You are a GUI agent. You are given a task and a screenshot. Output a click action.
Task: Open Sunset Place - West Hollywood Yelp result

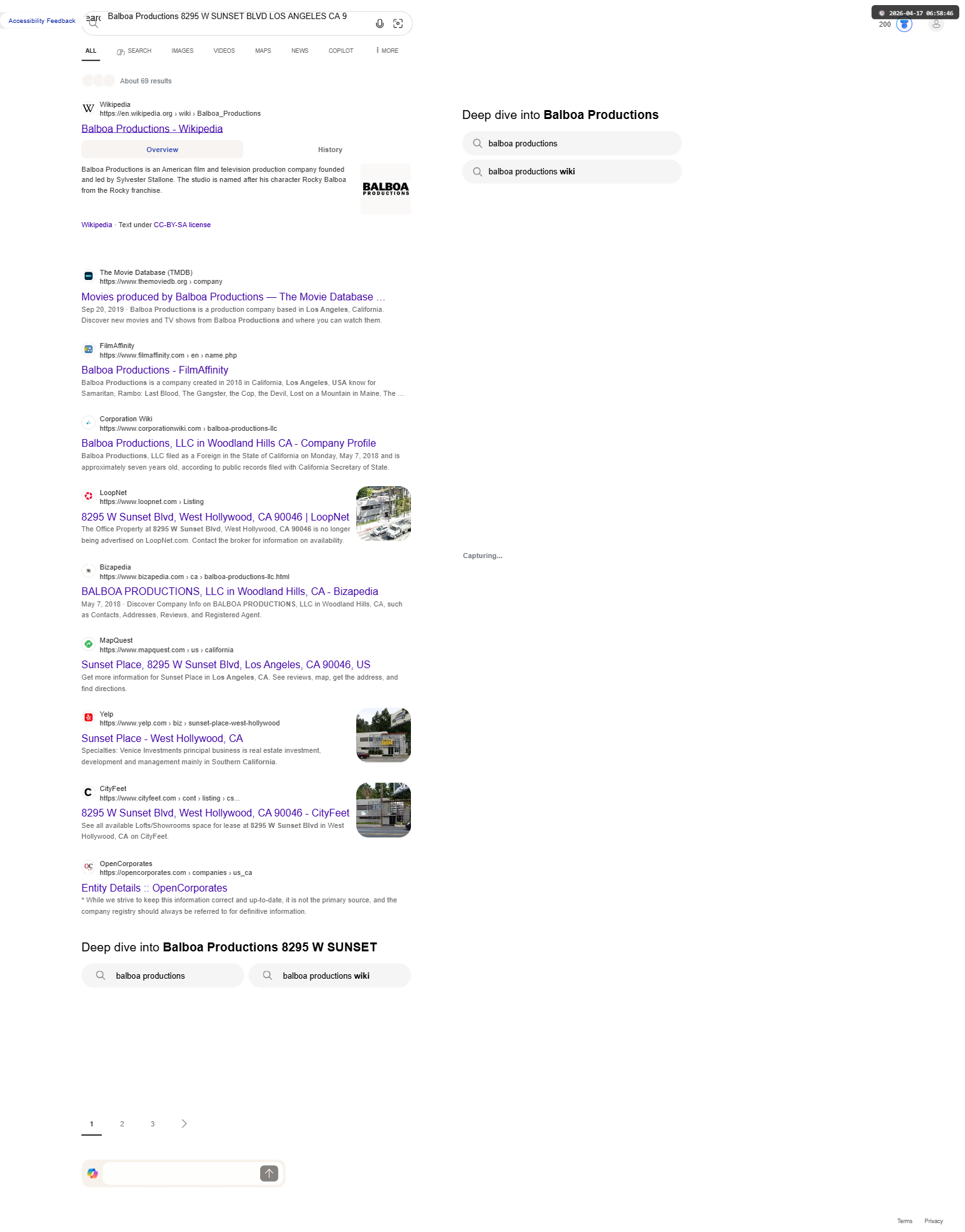click(162, 738)
